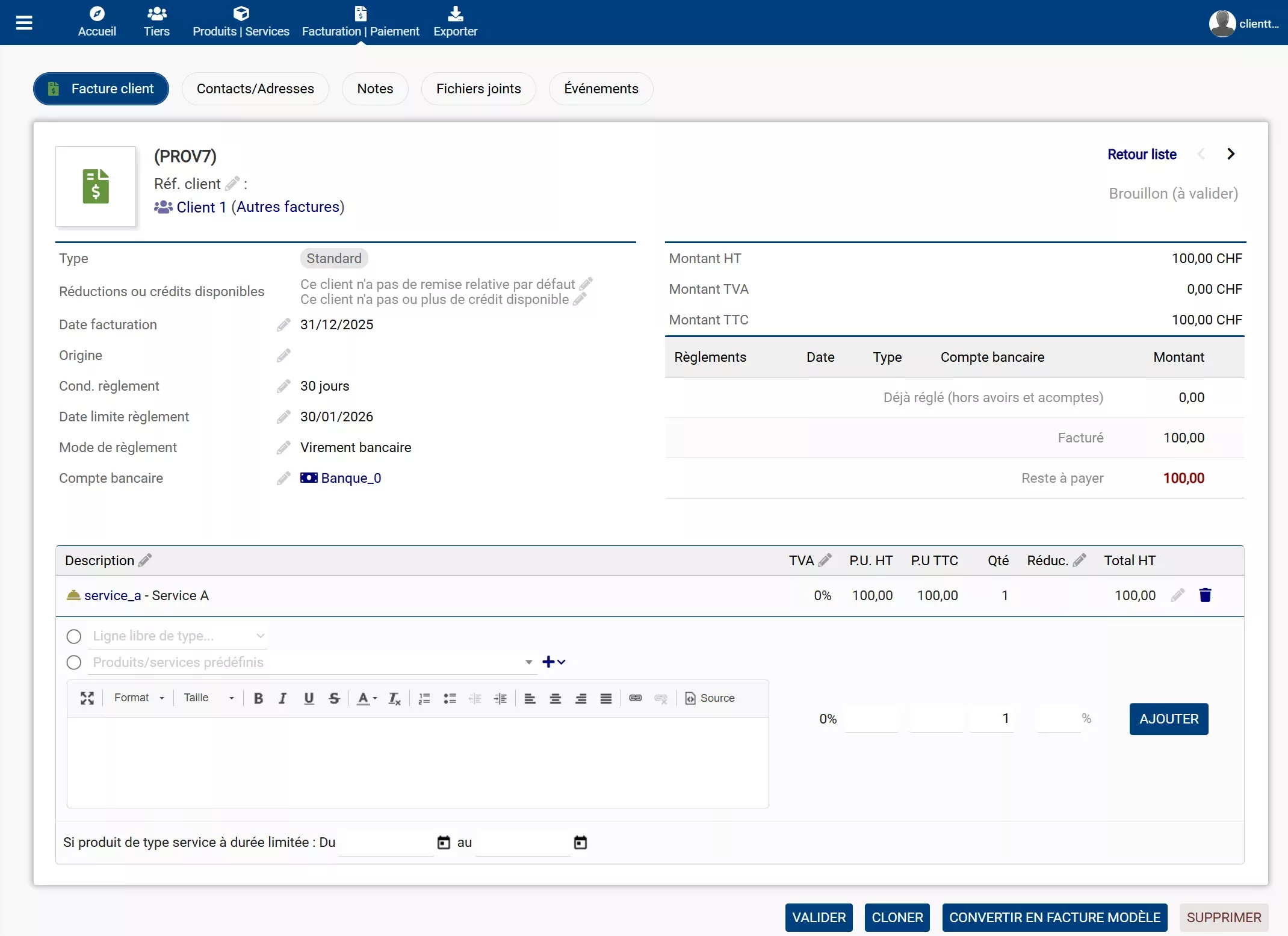This screenshot has height=936, width=1288.
Task: Go to next invoice arrow
Action: pyautogui.click(x=1231, y=154)
